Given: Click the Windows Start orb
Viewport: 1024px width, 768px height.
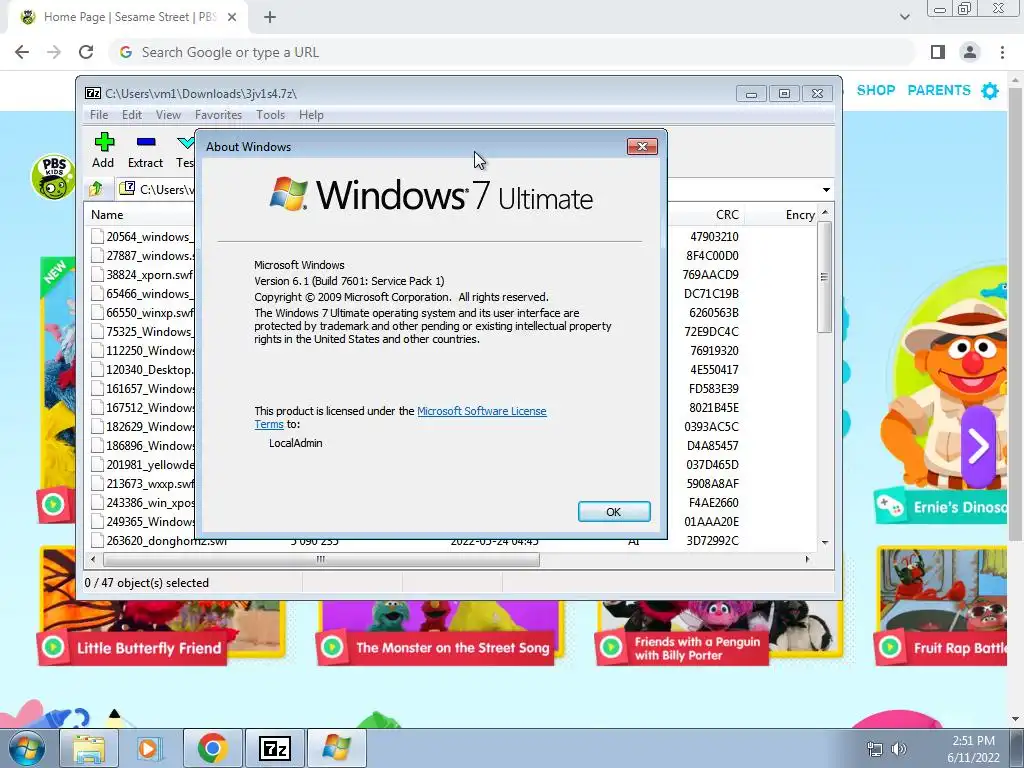Looking at the screenshot, I should coord(25,748).
